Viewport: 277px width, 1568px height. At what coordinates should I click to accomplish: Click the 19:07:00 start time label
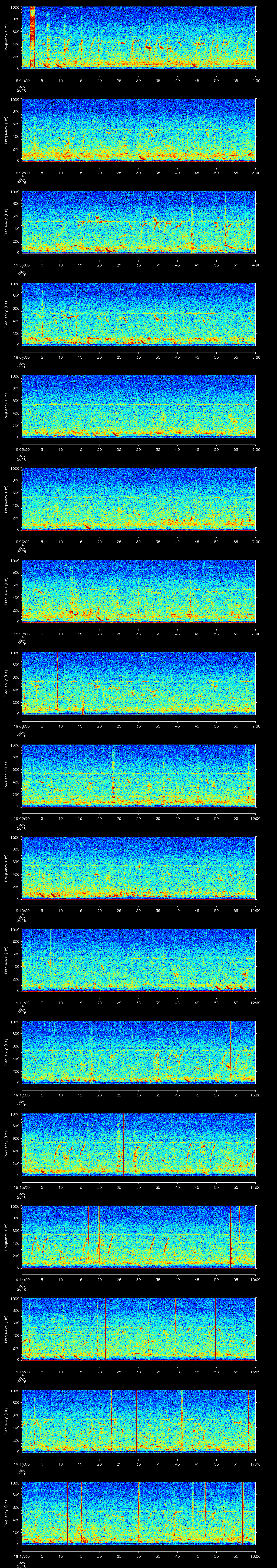(21, 634)
